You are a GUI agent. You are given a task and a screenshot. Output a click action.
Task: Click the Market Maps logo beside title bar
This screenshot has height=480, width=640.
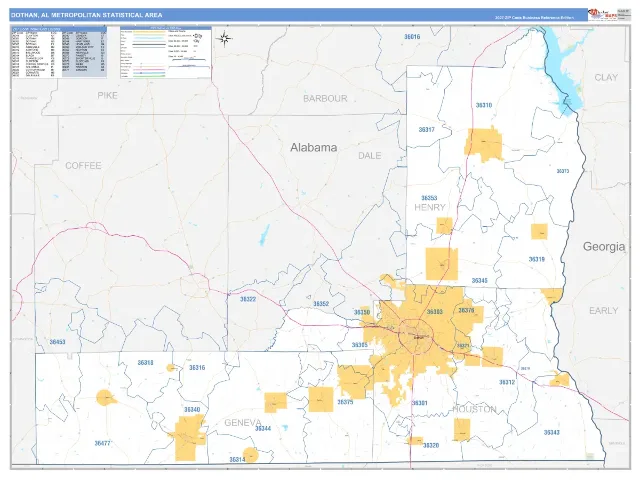(602, 15)
